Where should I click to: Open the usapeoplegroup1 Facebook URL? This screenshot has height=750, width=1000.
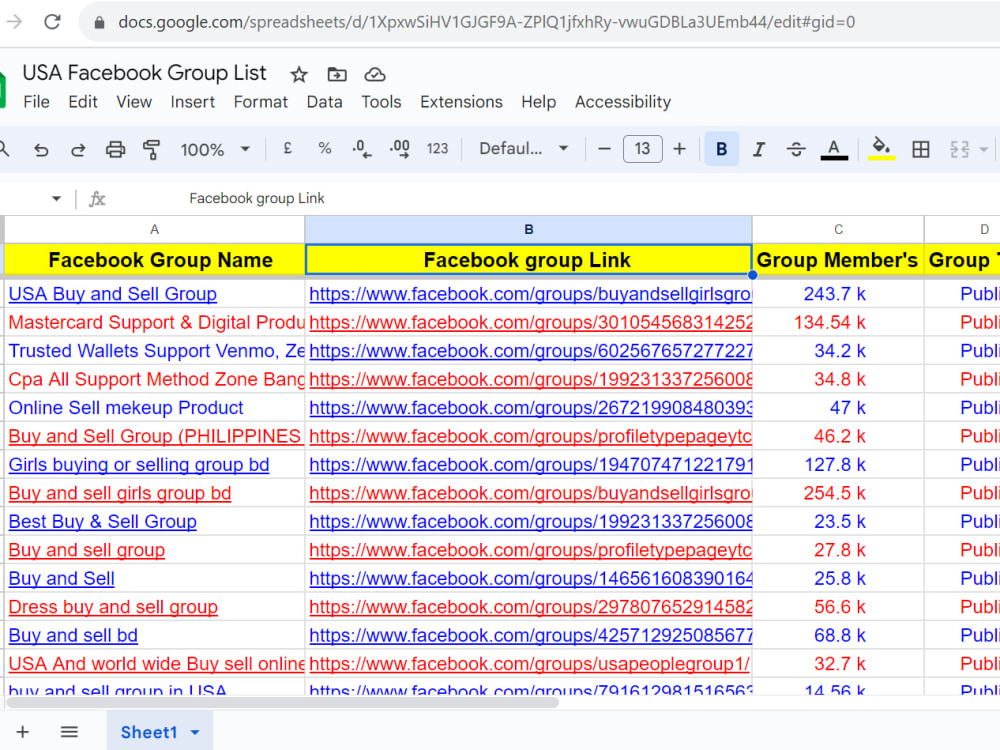(529, 664)
